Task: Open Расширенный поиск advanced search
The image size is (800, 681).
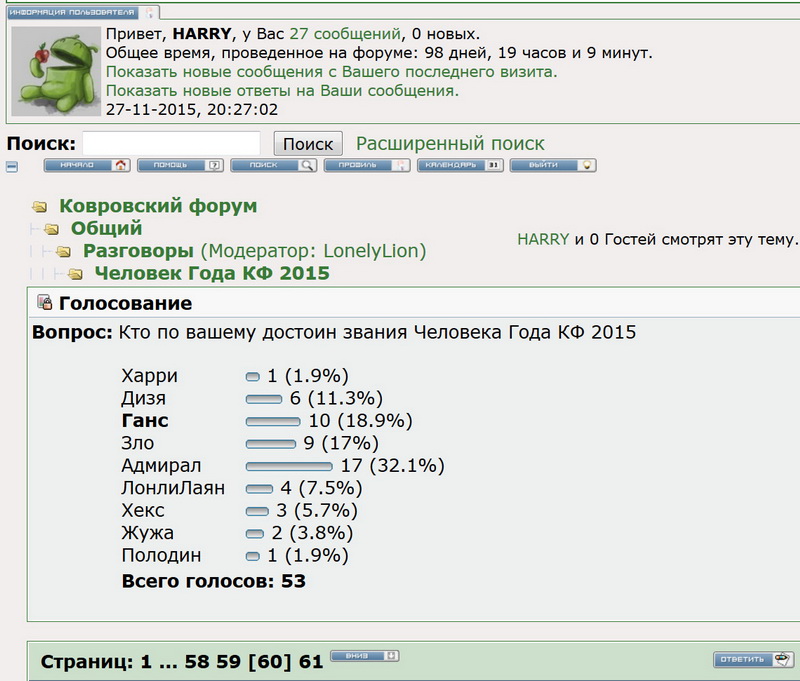Action: (450, 144)
